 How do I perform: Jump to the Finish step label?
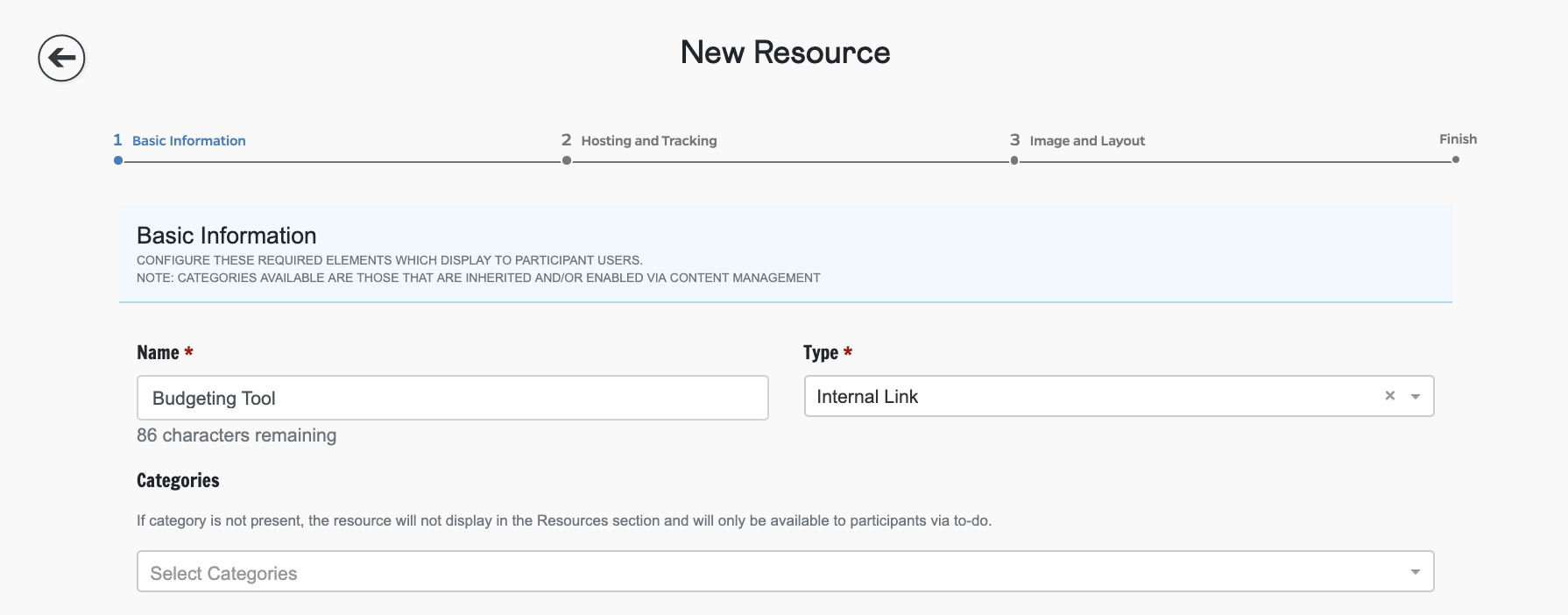(x=1458, y=139)
